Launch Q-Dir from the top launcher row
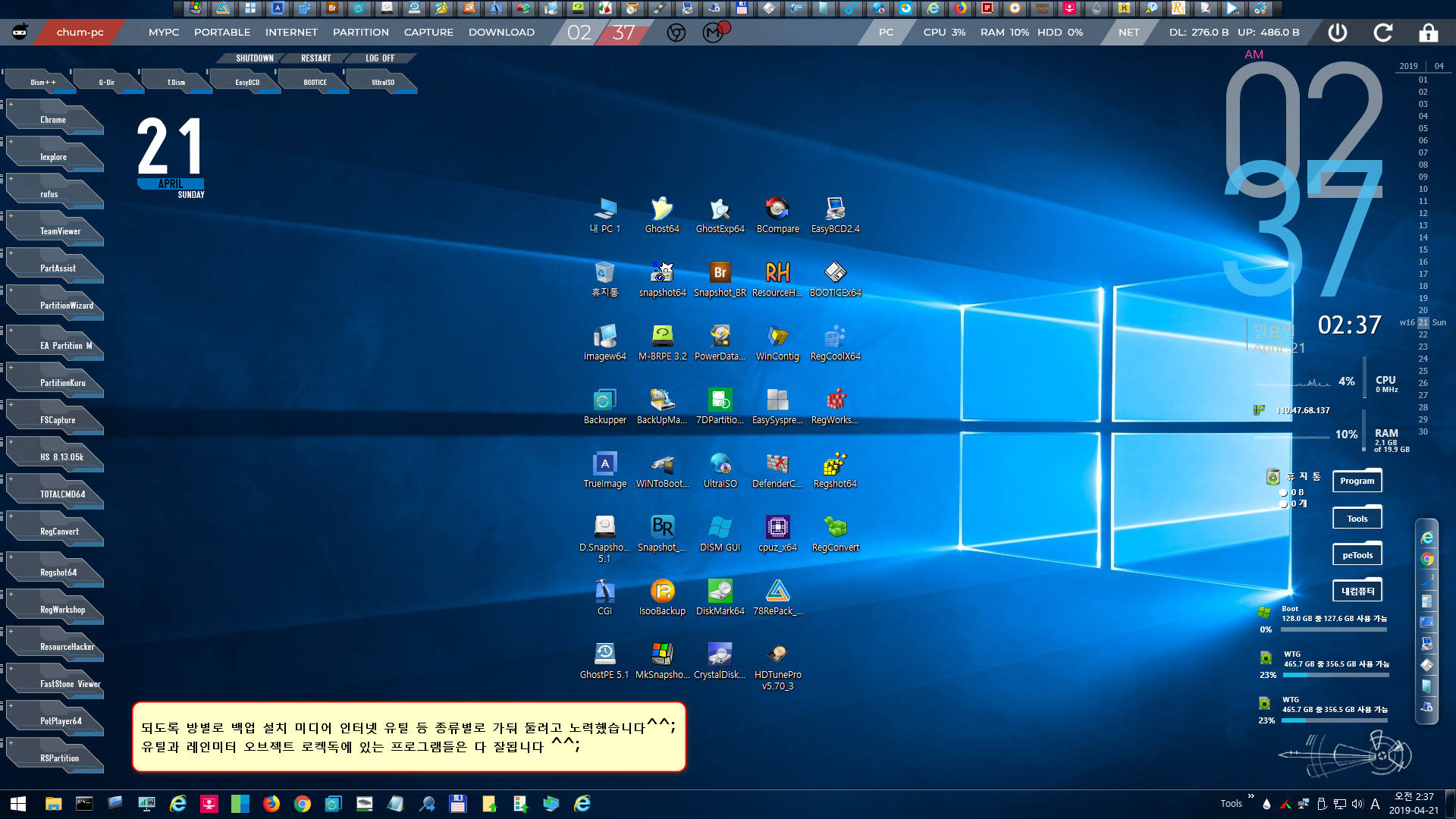The image size is (1456, 819). click(x=107, y=82)
